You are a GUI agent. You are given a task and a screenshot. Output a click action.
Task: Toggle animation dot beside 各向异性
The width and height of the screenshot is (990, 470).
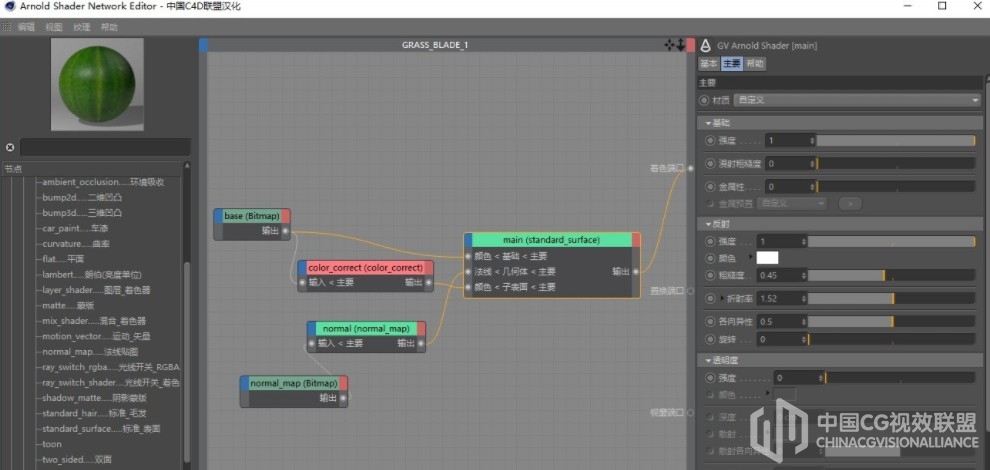click(x=710, y=322)
